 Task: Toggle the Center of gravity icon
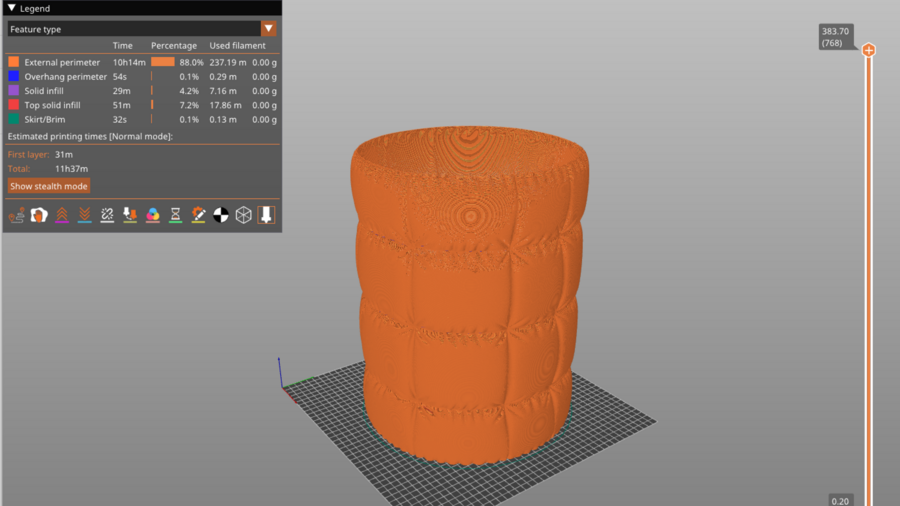221,215
